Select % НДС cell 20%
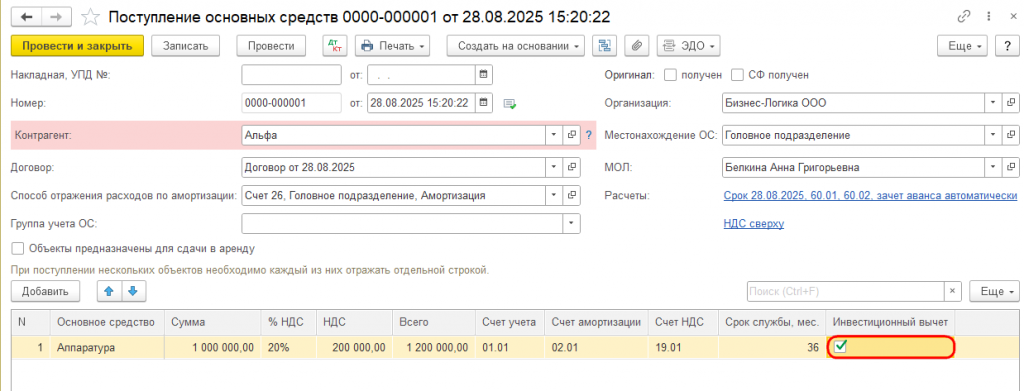 [x=289, y=347]
